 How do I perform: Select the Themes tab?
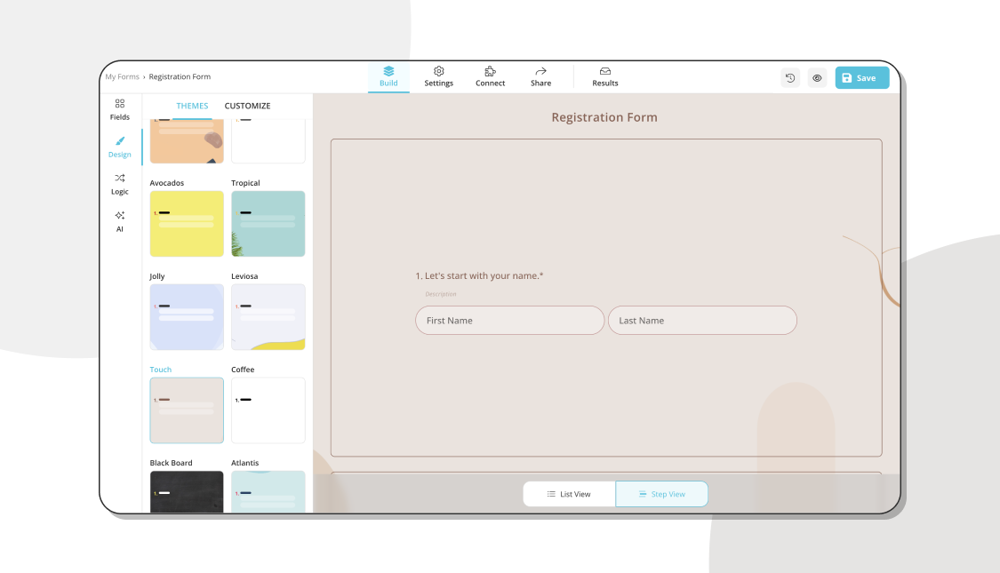tap(192, 106)
